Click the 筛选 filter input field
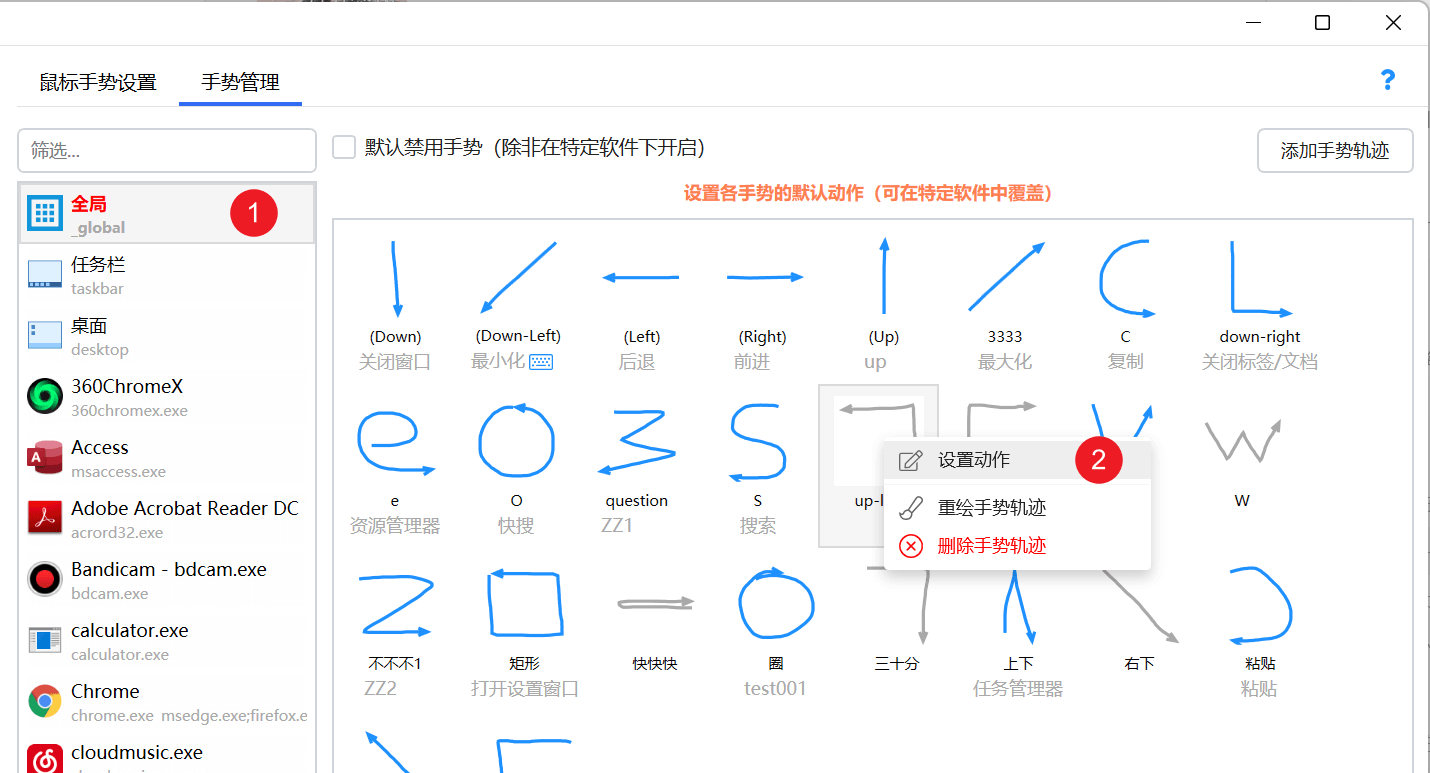The image size is (1430, 773). coord(167,151)
